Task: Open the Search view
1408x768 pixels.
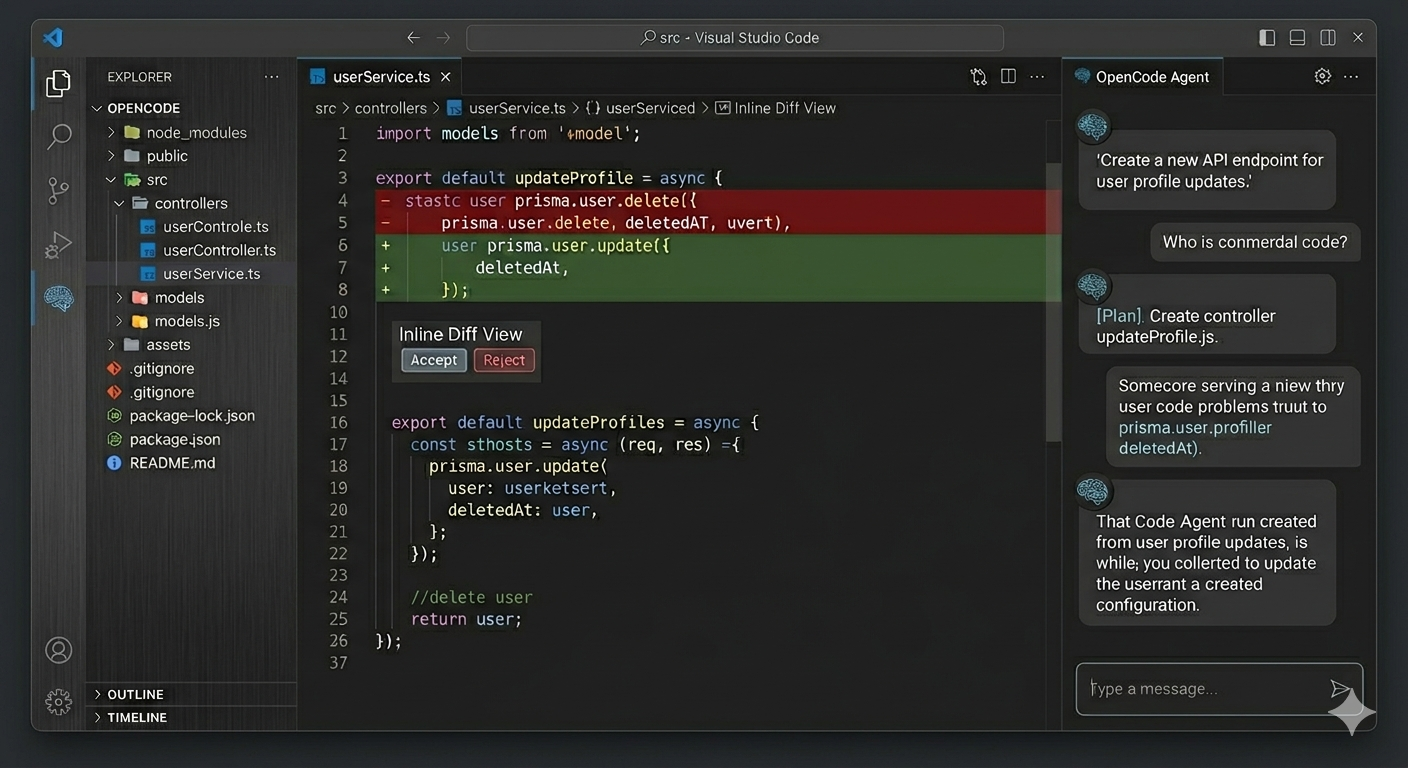Action: (57, 136)
